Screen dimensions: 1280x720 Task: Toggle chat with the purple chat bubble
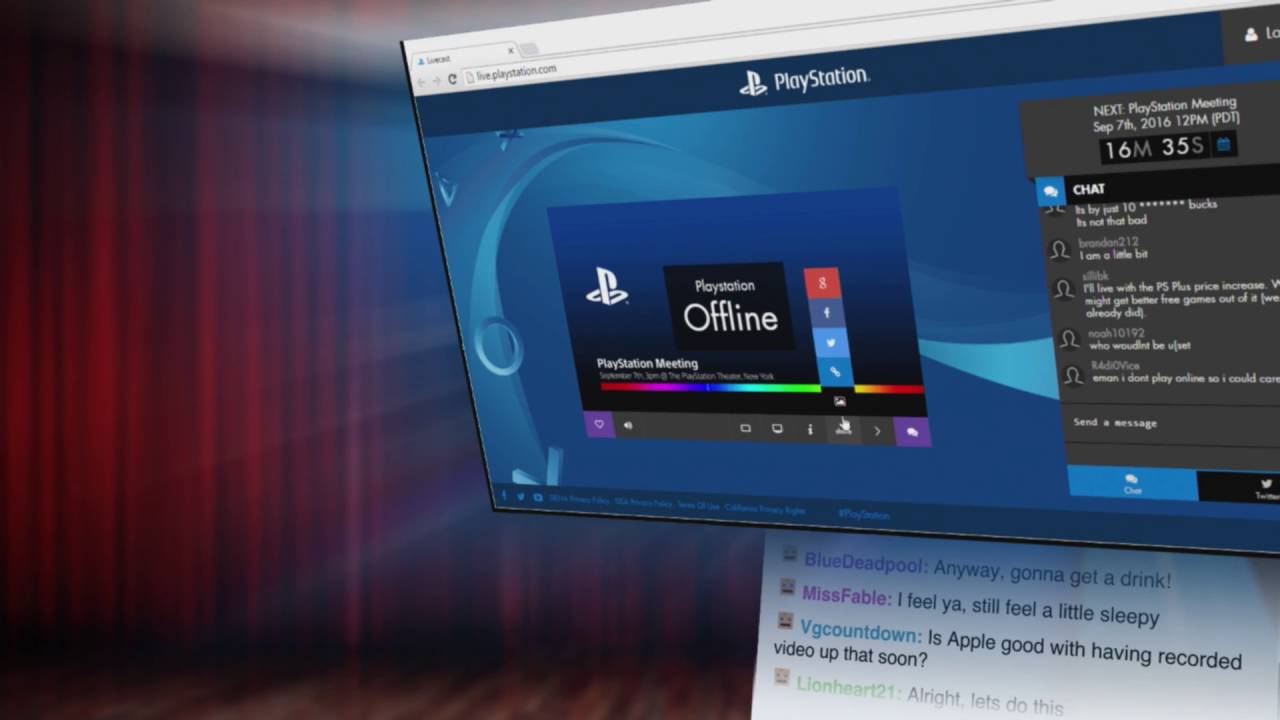click(912, 432)
